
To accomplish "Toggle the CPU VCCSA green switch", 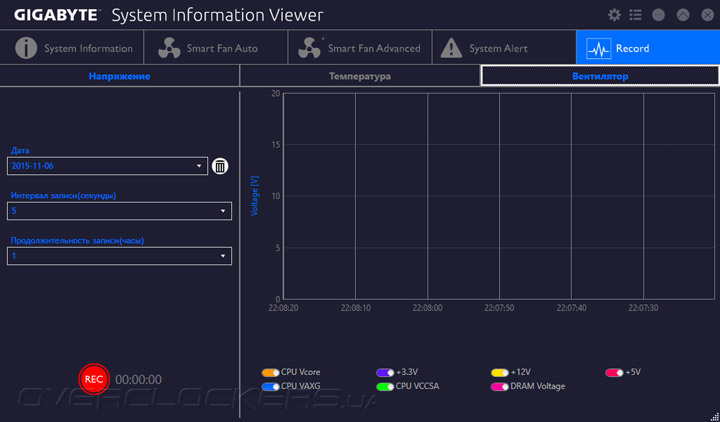I will pos(385,385).
